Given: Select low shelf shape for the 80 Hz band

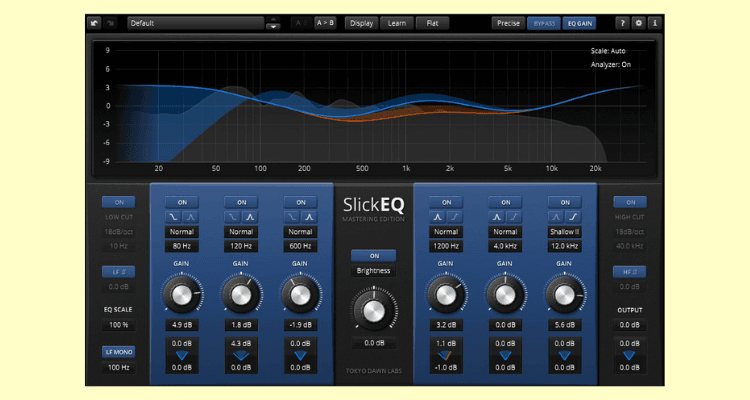Looking at the screenshot, I should pos(173,217).
